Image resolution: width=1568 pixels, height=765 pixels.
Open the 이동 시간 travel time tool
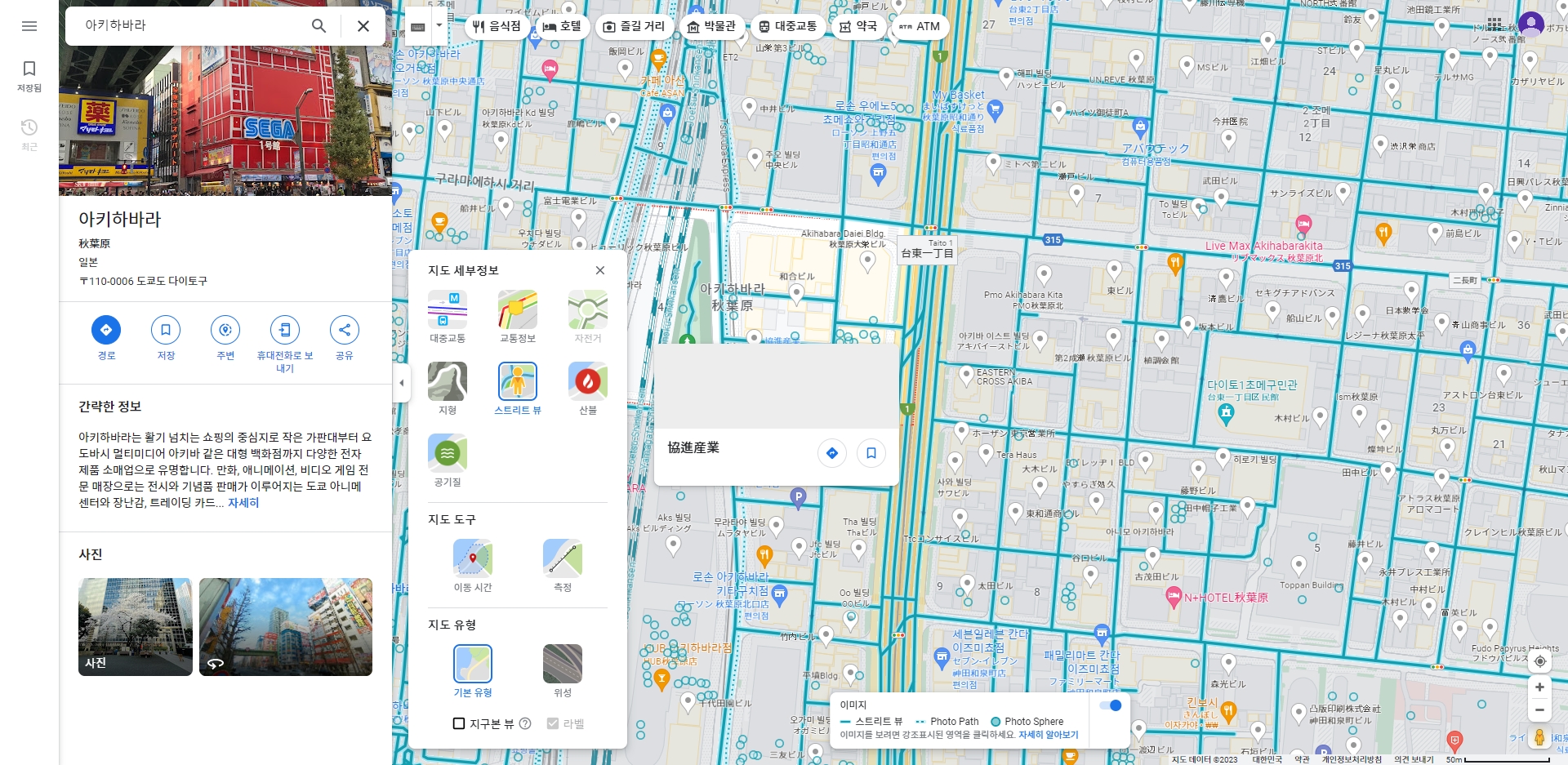pyautogui.click(x=473, y=565)
